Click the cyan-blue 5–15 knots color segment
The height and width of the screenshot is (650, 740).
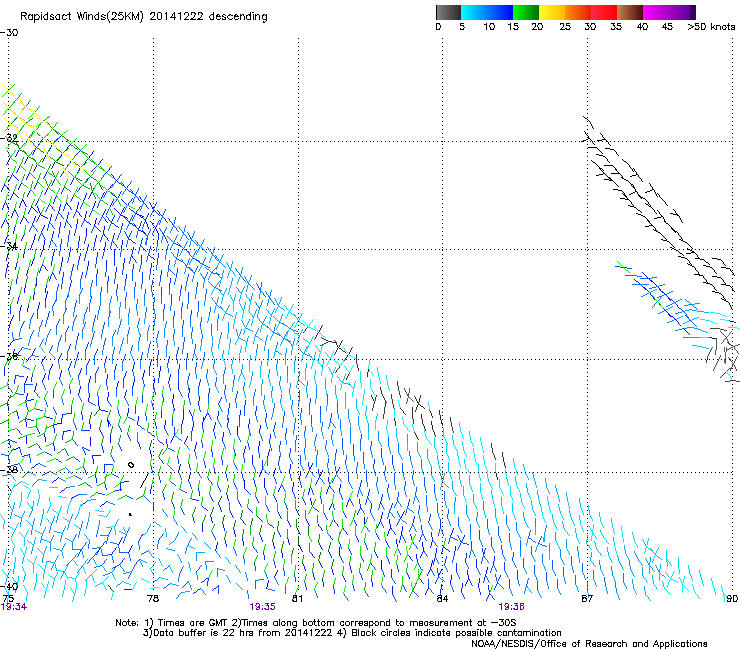487,12
